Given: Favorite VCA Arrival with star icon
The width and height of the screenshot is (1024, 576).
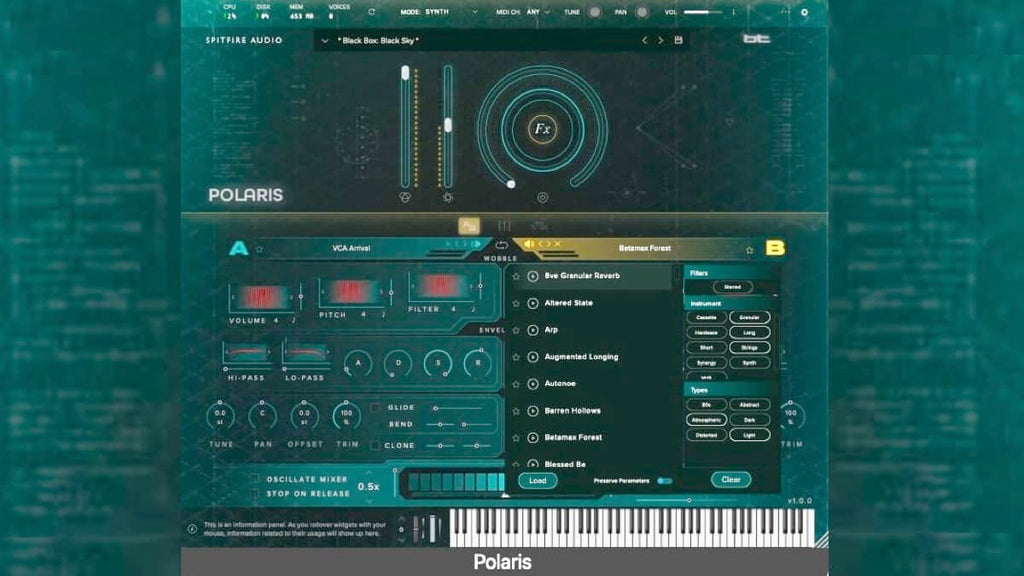Looking at the screenshot, I should (x=259, y=249).
